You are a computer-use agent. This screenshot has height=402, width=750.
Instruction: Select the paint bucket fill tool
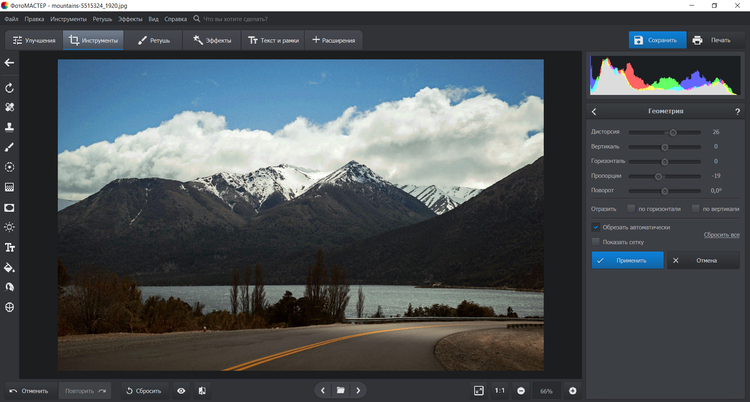pyautogui.click(x=9, y=267)
